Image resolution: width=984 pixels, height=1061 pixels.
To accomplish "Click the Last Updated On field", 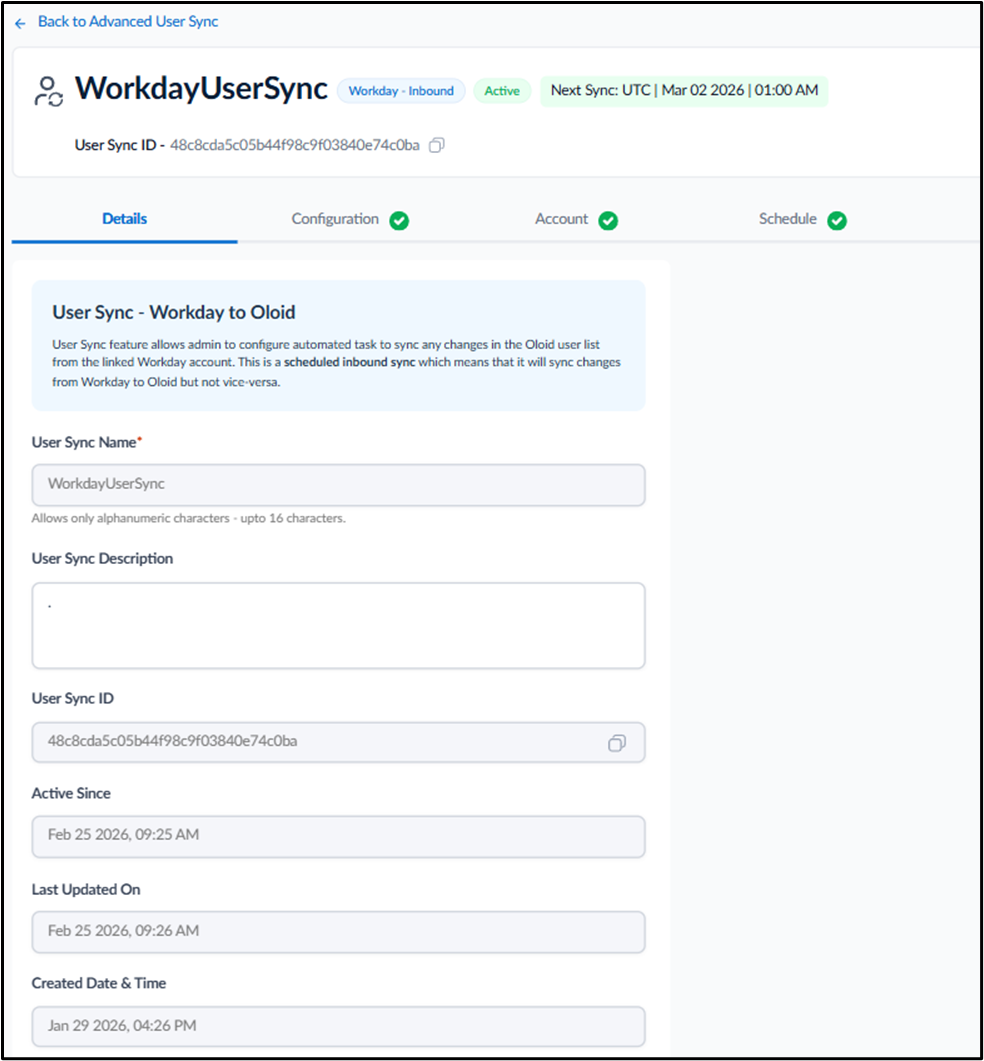I will click(338, 932).
